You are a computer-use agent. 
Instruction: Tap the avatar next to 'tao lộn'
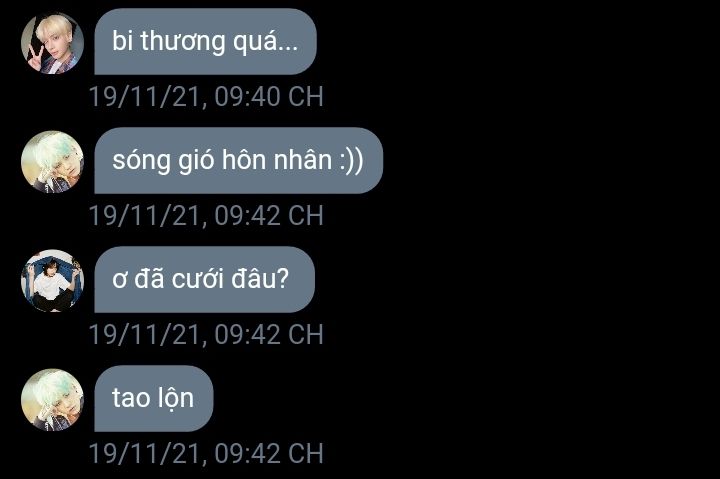(52, 400)
